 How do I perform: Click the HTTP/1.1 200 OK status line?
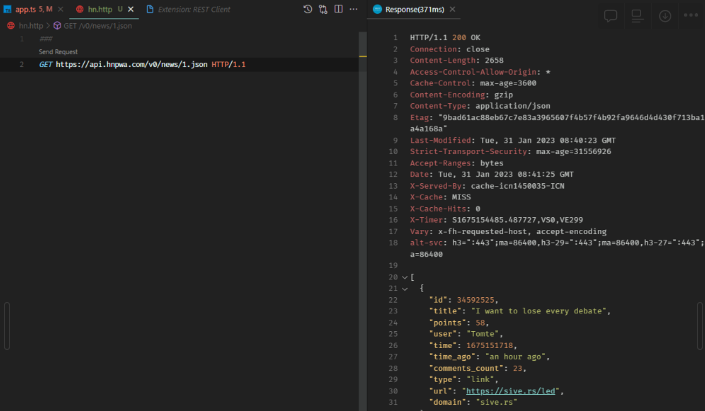pos(445,37)
